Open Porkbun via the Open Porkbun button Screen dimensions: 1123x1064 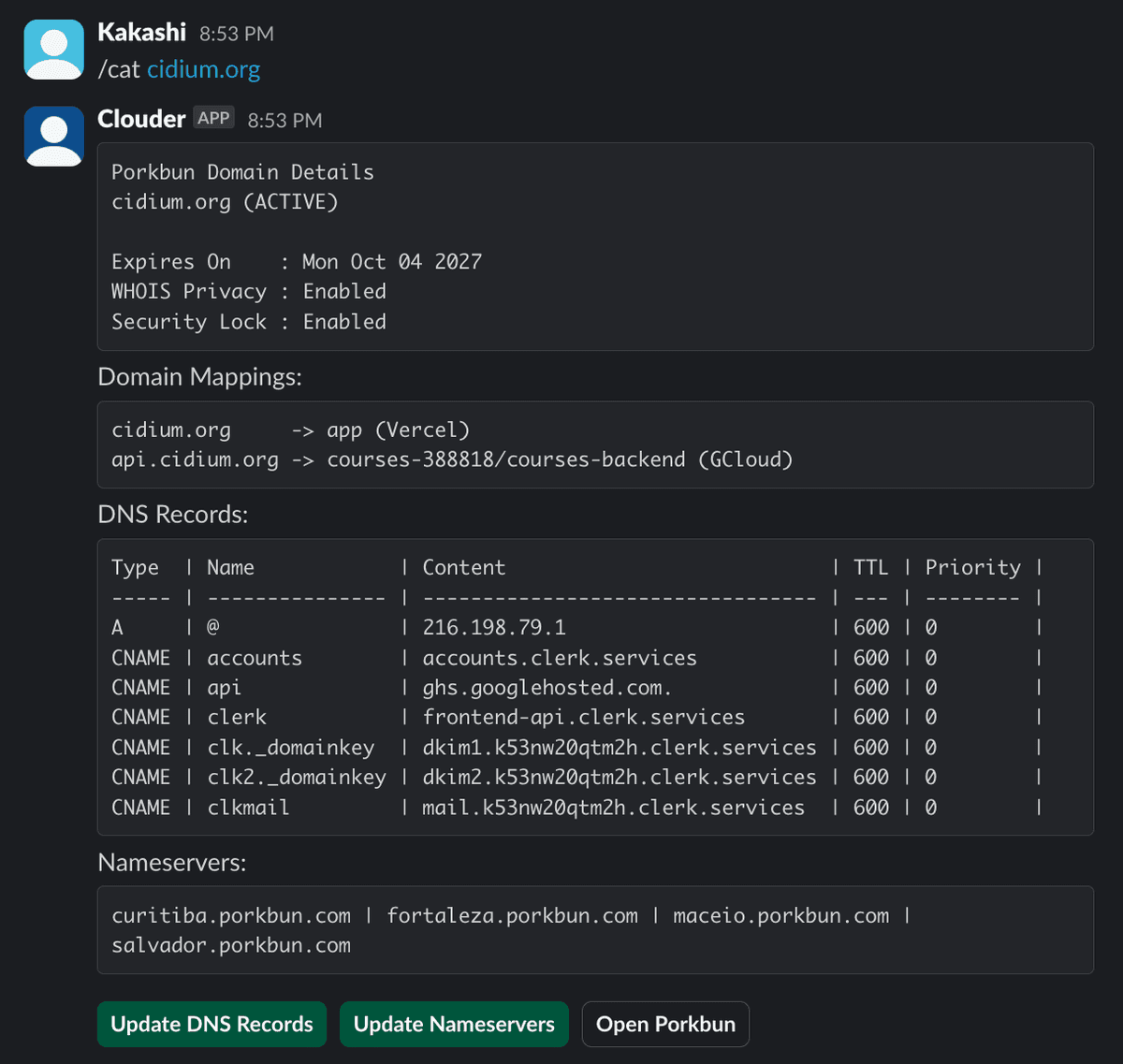(665, 1024)
